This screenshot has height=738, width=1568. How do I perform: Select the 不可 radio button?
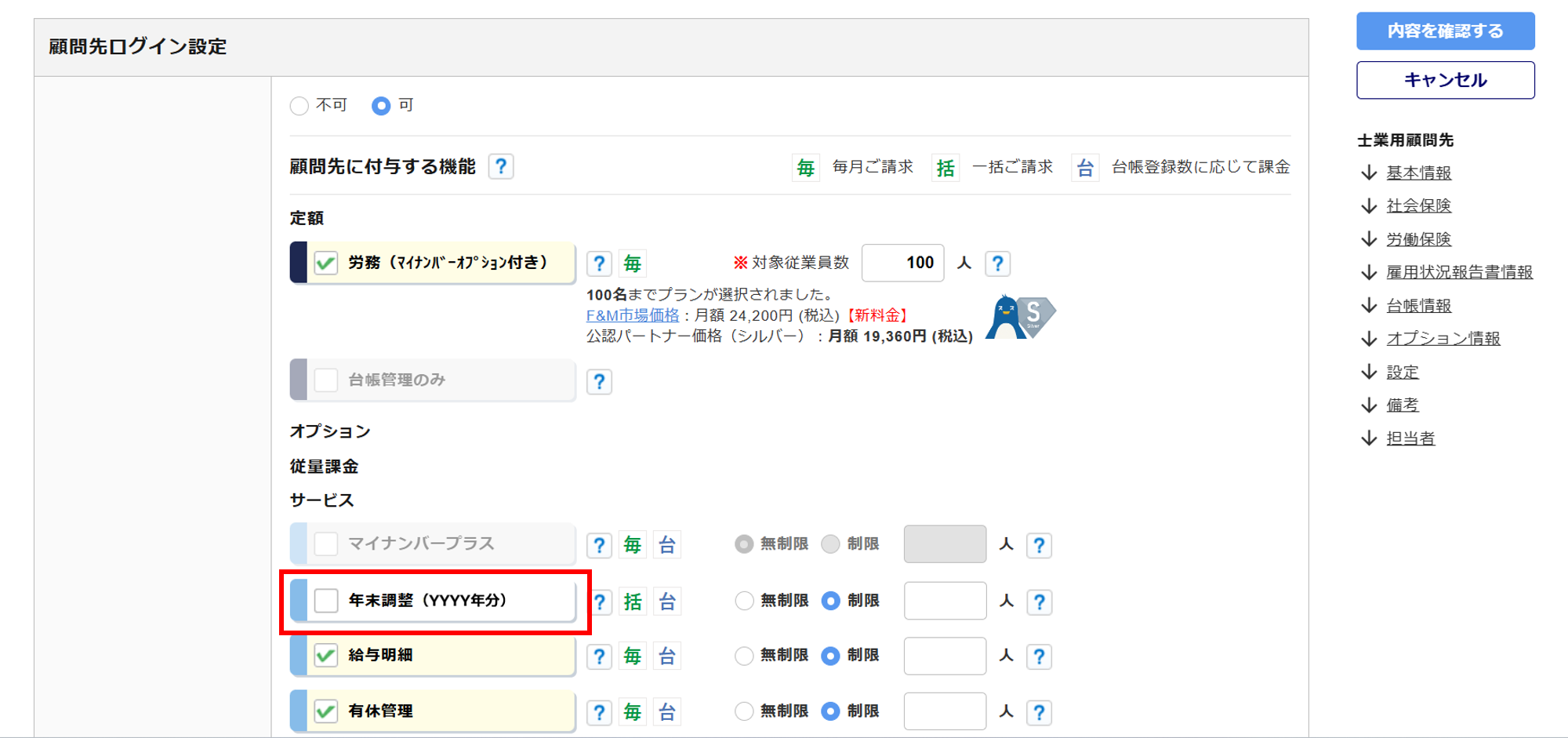(299, 106)
